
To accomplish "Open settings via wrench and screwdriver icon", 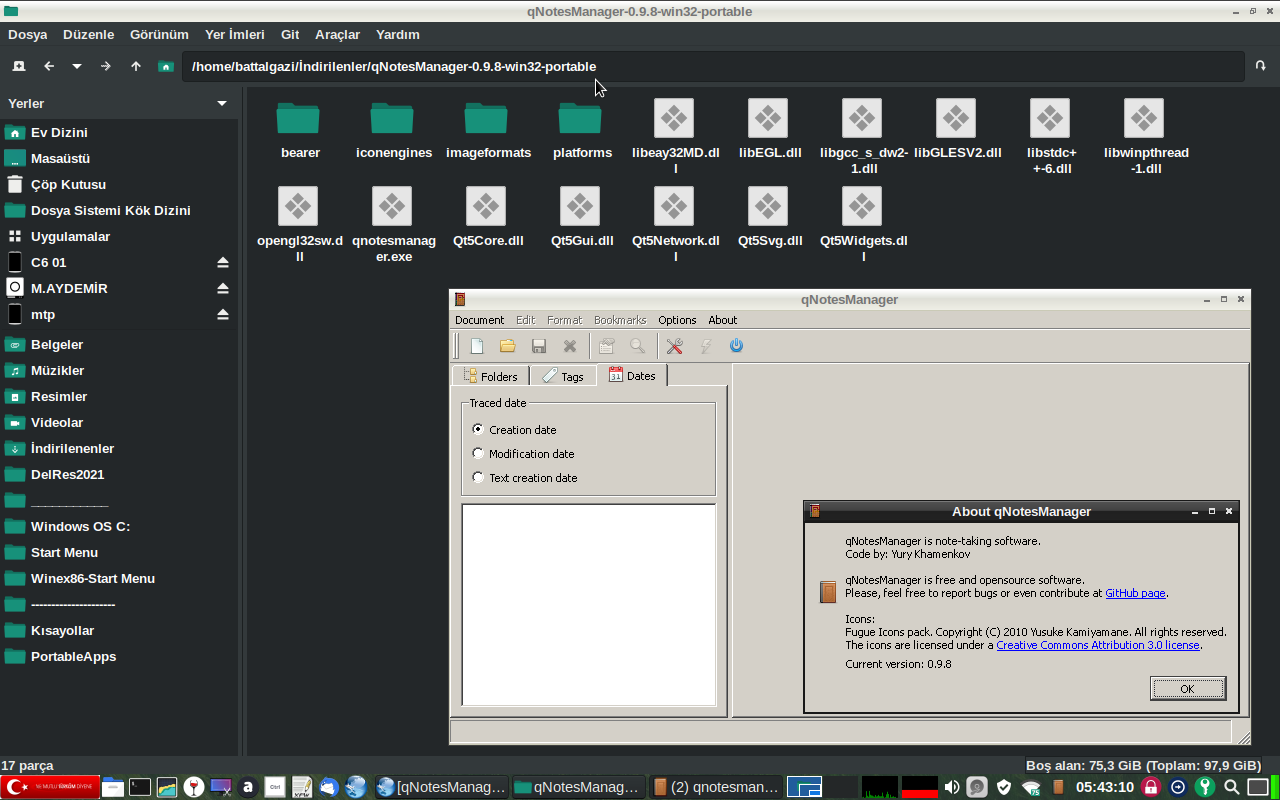I will (674, 346).
